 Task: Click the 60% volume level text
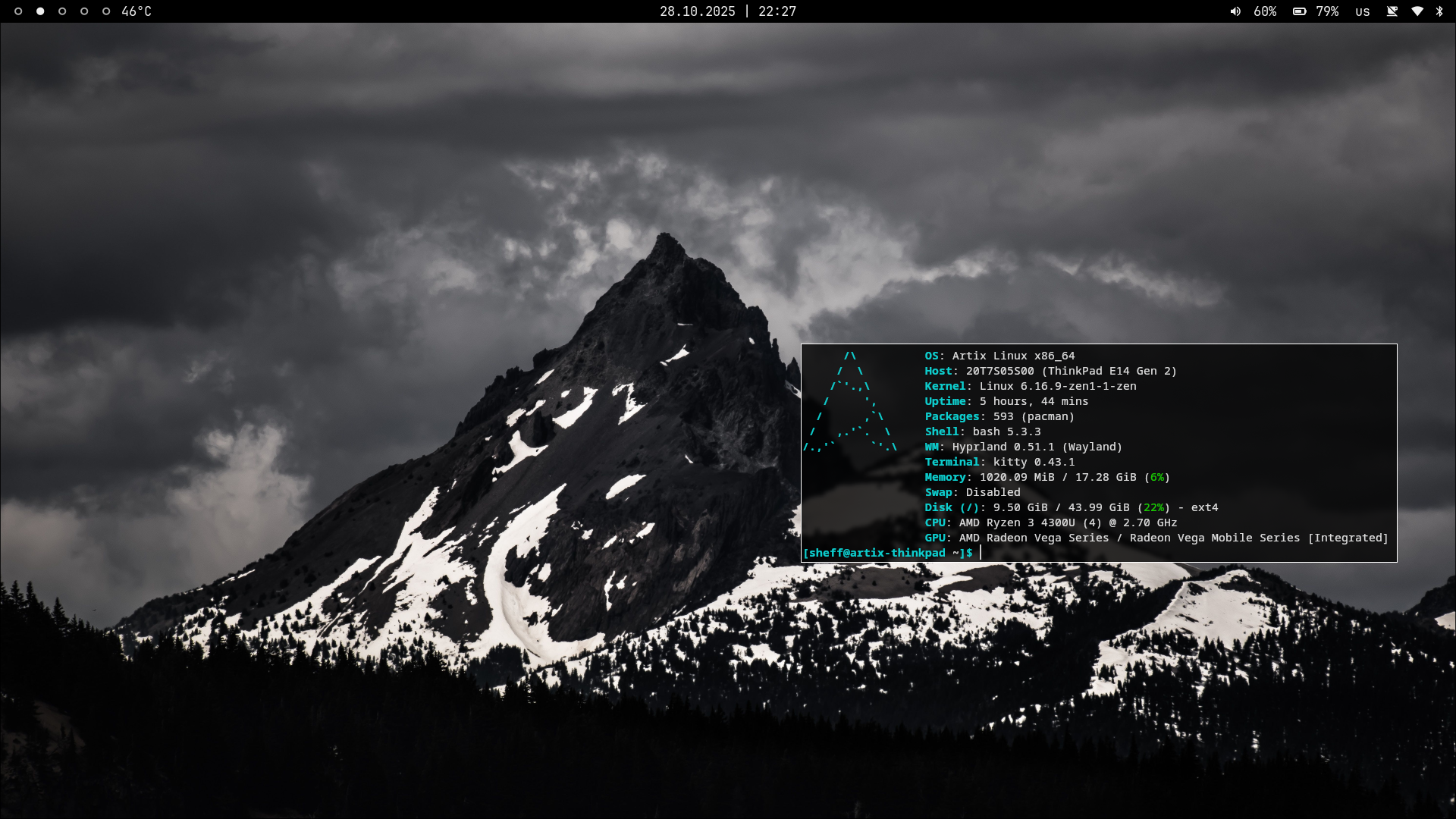tap(1265, 11)
